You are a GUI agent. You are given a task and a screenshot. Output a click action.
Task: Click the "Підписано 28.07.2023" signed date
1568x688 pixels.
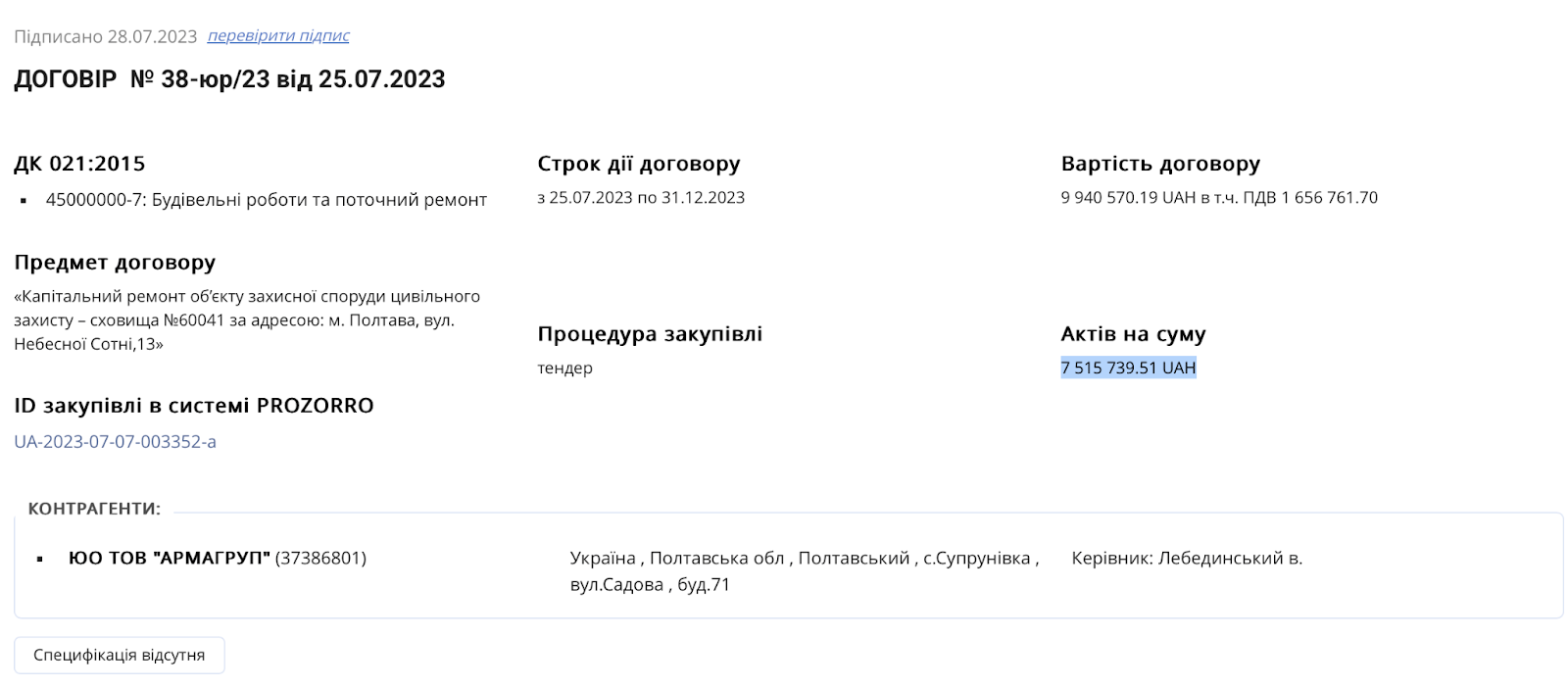(106, 36)
